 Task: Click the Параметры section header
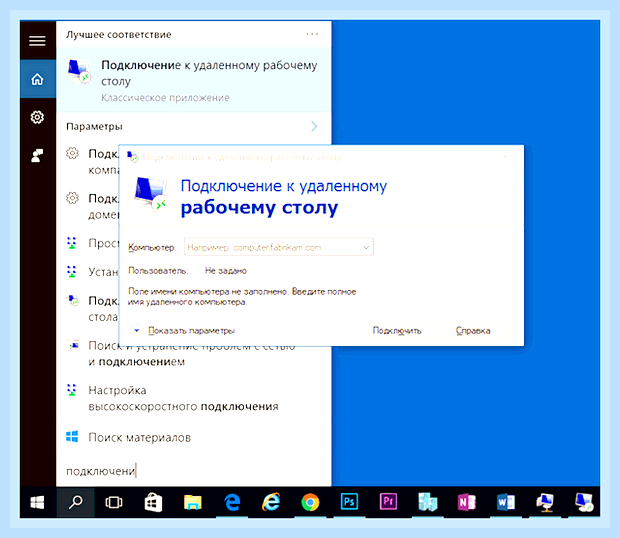95,126
